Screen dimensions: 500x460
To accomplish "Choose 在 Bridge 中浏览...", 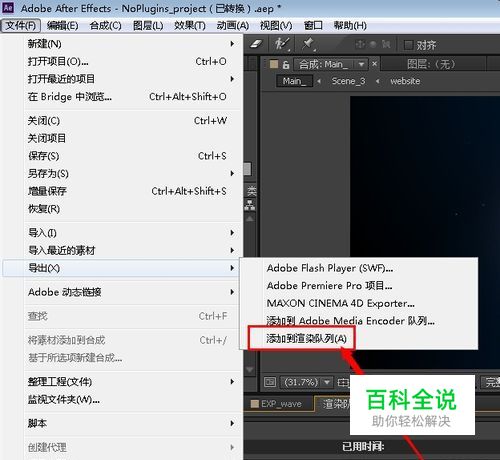I will click(x=133, y=97).
